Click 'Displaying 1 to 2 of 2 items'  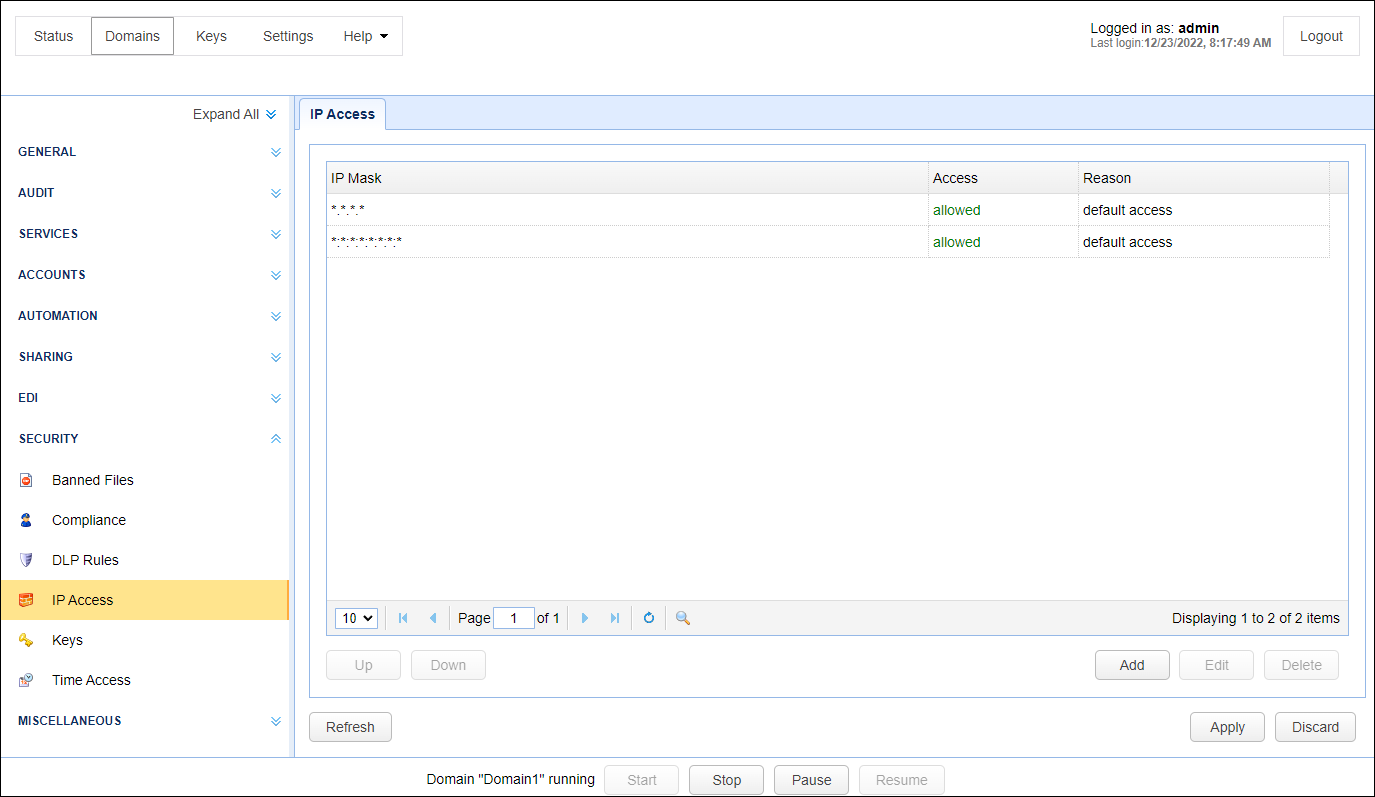point(1256,618)
